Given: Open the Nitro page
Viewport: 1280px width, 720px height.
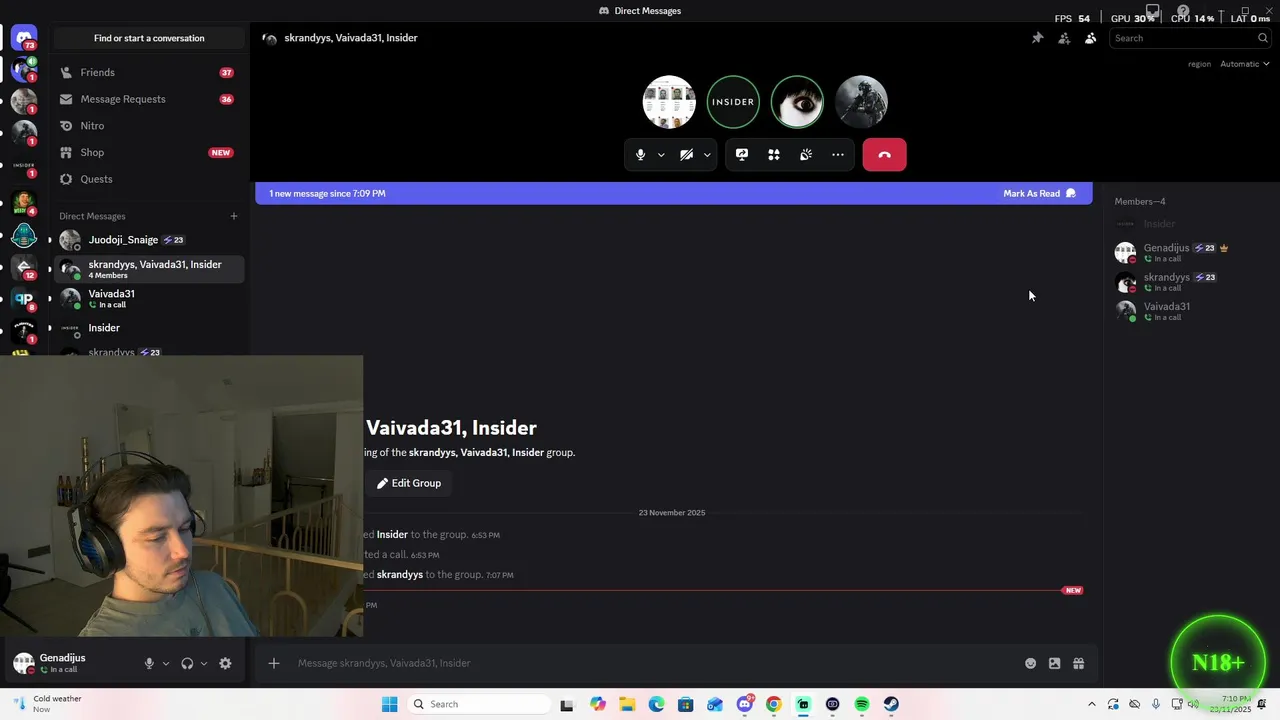Looking at the screenshot, I should click(148, 126).
